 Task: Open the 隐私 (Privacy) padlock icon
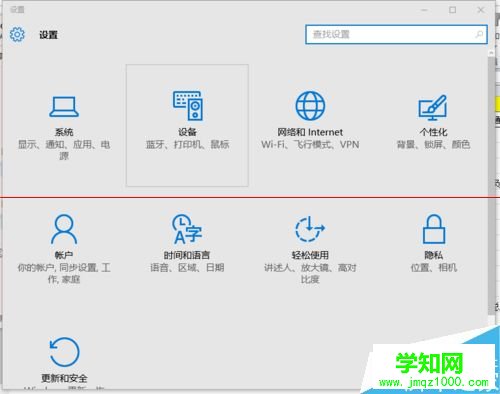[x=434, y=229]
